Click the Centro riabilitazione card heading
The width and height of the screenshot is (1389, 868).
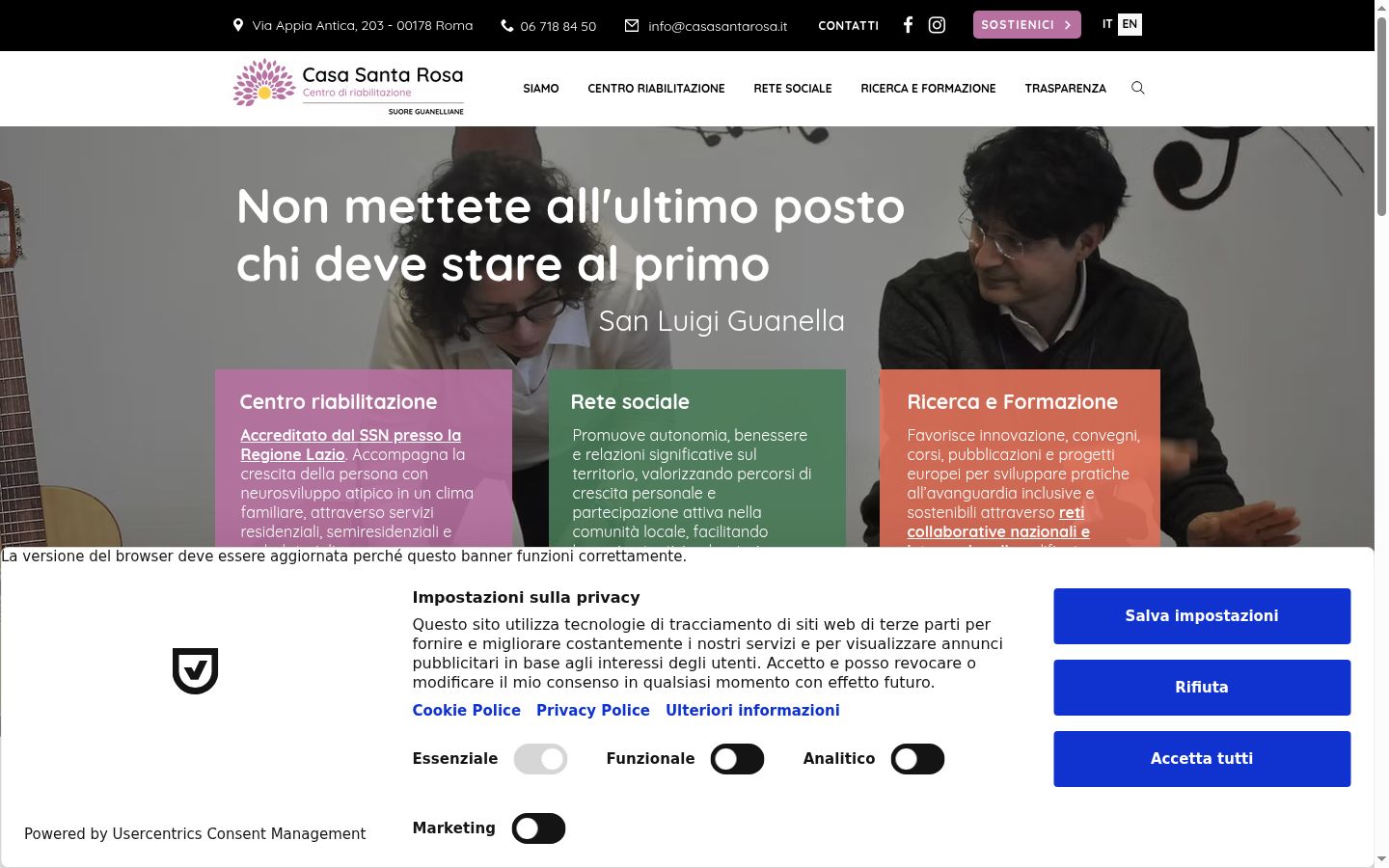pyautogui.click(x=339, y=401)
